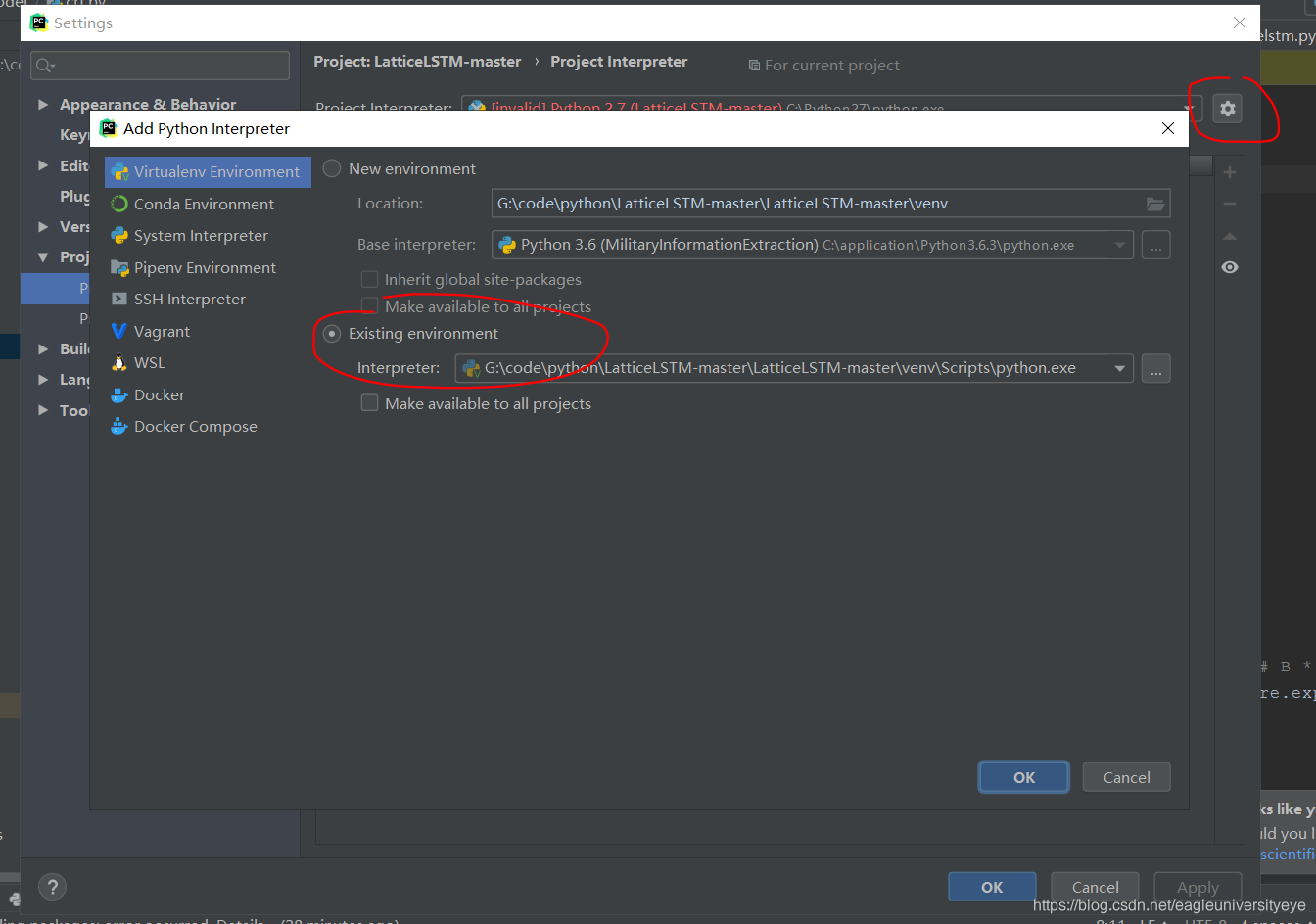
Task: Click the Project: LatticeLSTM-master breadcrumb
Action: click(417, 62)
